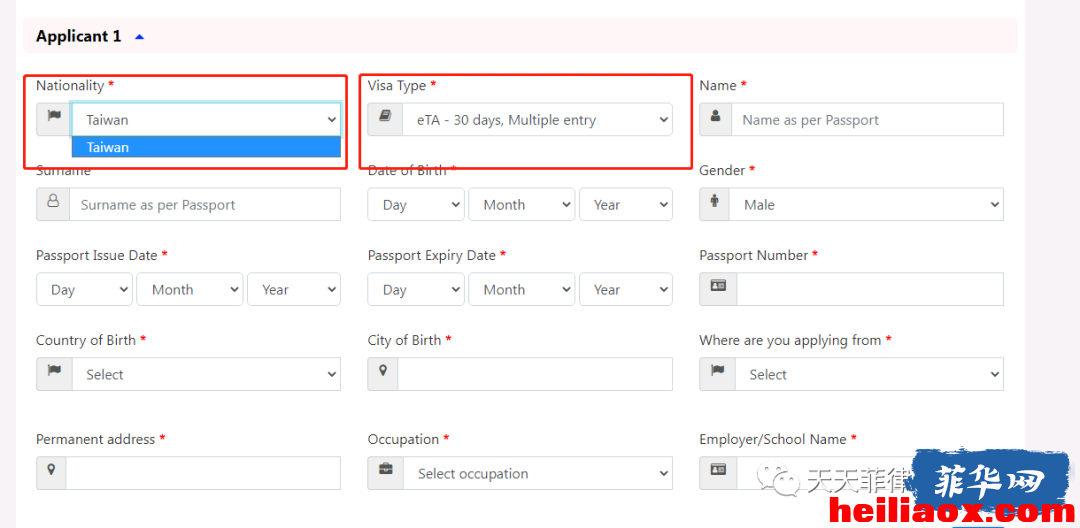The height and width of the screenshot is (528, 1080).
Task: Open Date of Birth Year dropdown
Action: [625, 204]
